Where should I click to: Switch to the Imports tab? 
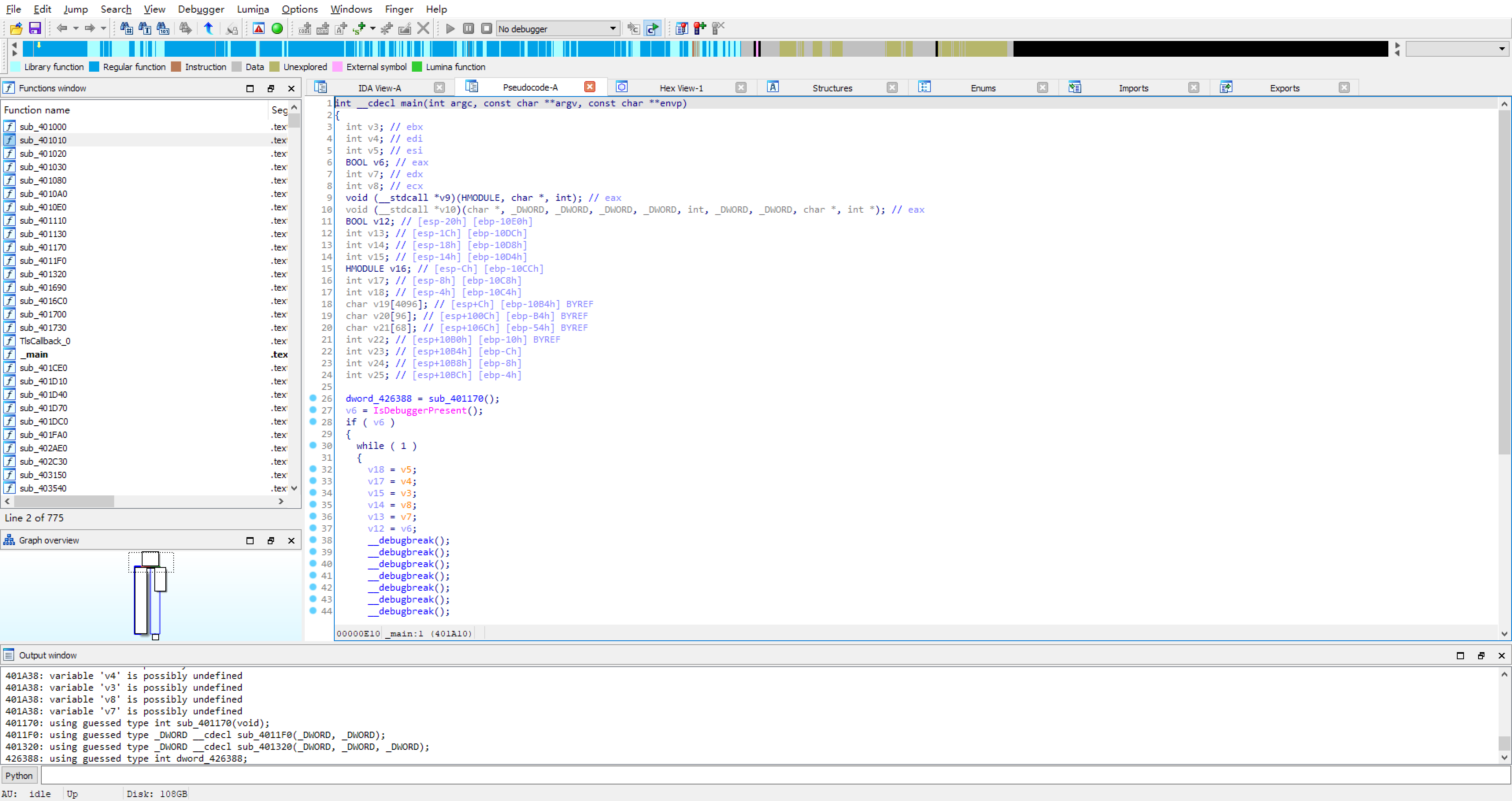(x=1133, y=88)
